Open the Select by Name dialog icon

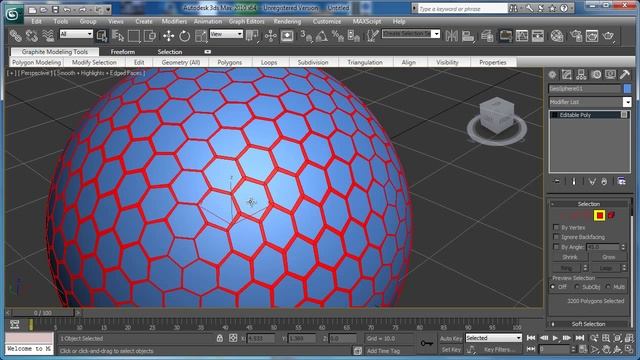point(118,36)
